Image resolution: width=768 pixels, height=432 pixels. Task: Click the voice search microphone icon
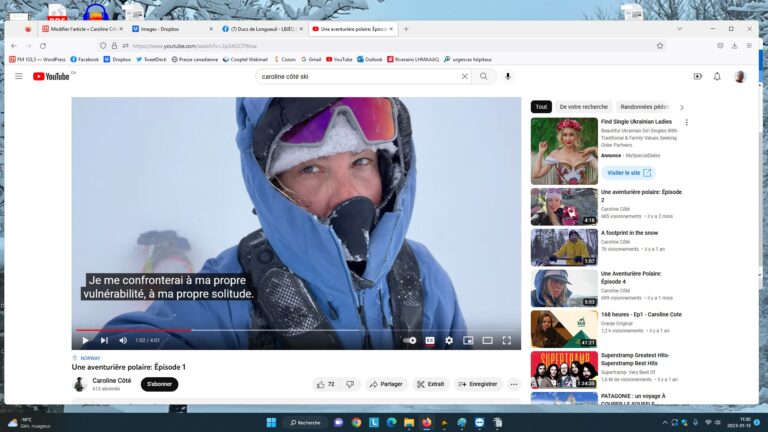tap(507, 76)
